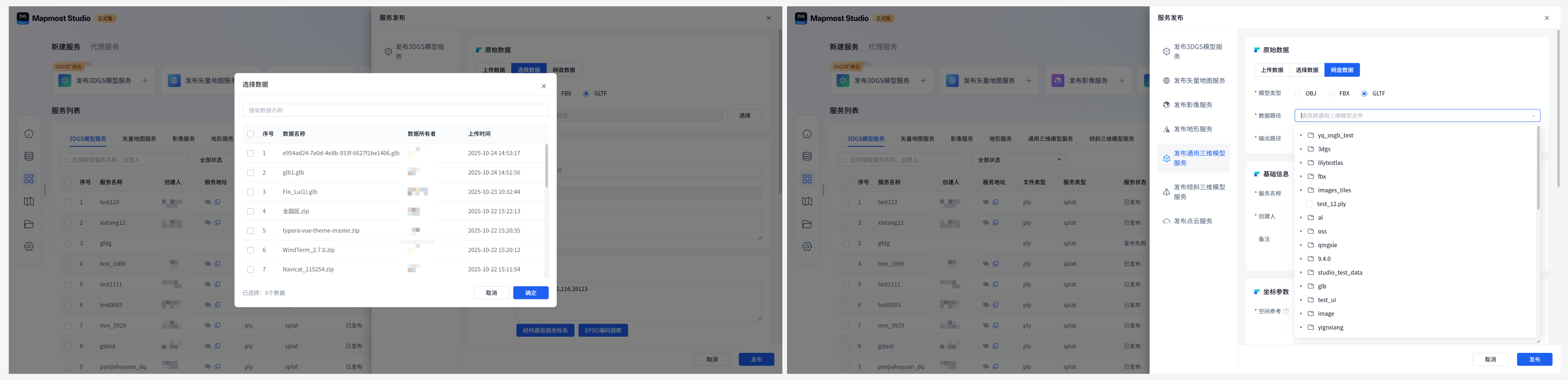Check the box for glb1.glb

point(250,173)
